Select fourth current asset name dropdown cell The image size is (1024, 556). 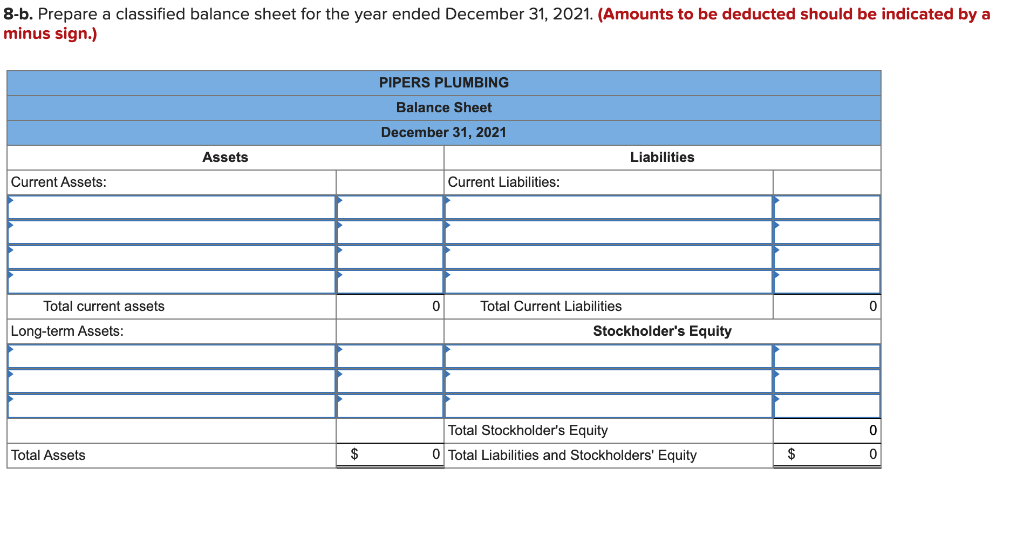click(x=172, y=282)
